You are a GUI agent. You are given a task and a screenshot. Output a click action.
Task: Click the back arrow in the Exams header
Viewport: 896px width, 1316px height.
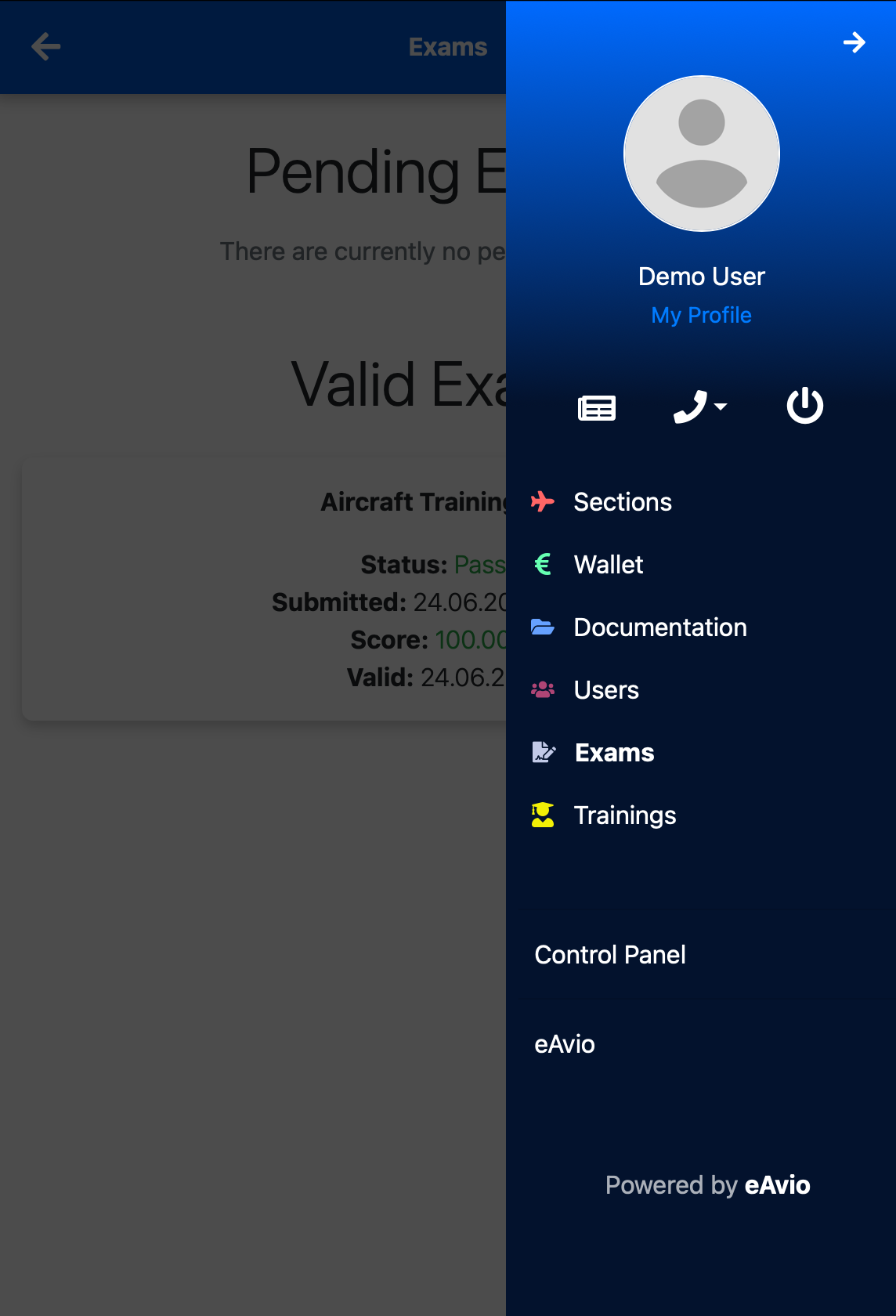tap(46, 47)
